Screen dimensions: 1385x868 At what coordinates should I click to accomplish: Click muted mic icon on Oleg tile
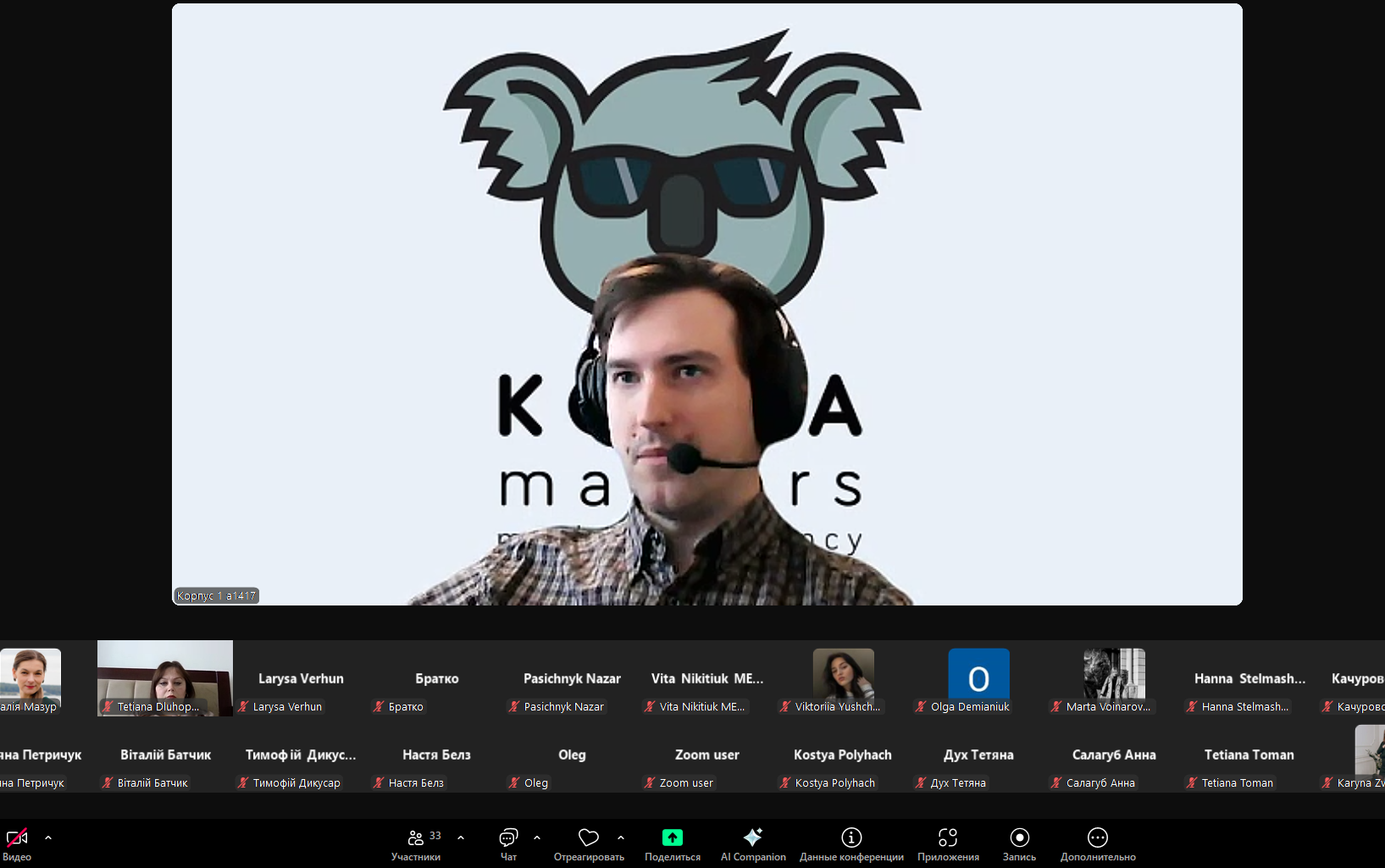tap(514, 782)
